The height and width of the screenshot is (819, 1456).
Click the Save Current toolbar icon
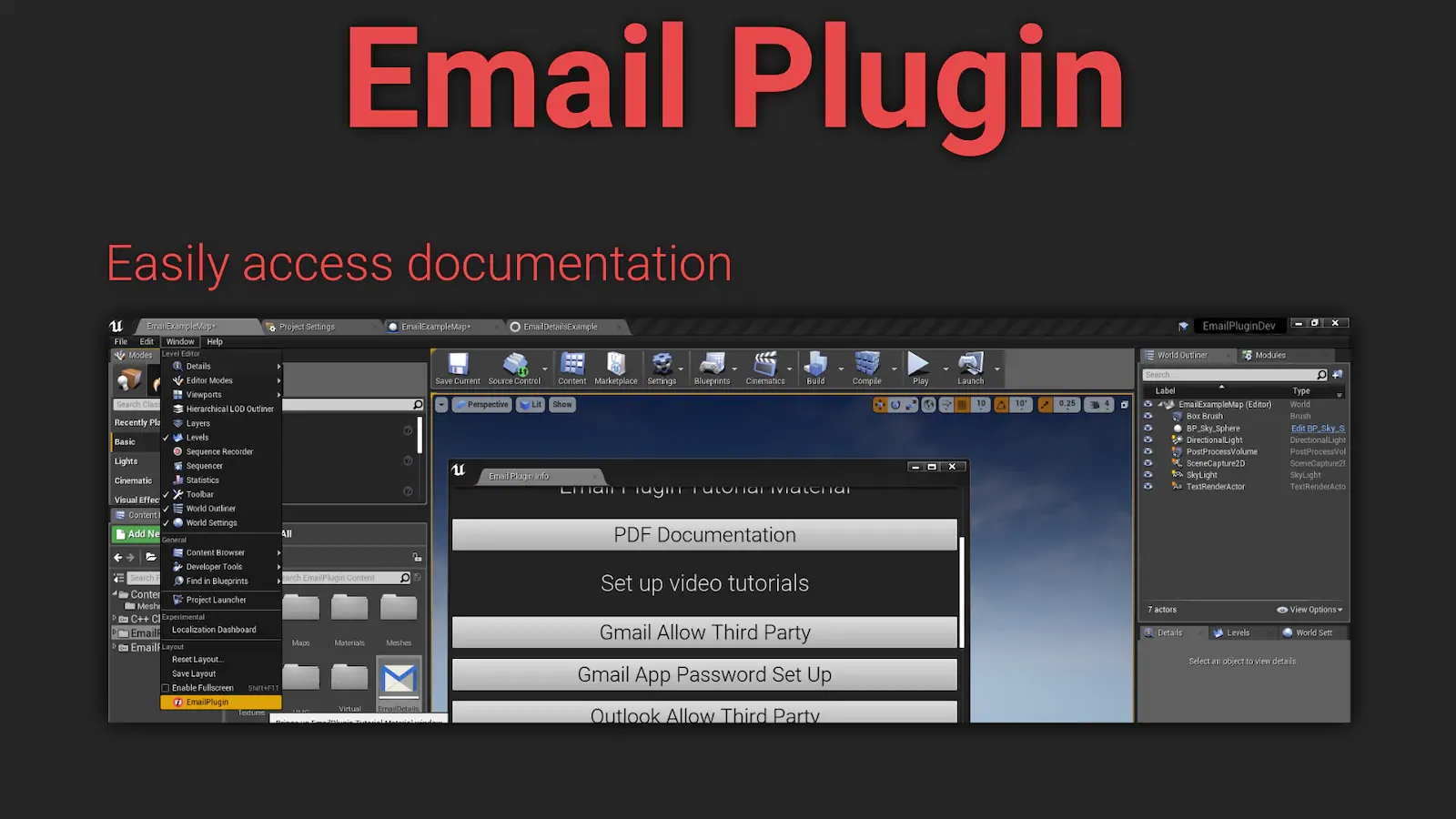click(458, 364)
